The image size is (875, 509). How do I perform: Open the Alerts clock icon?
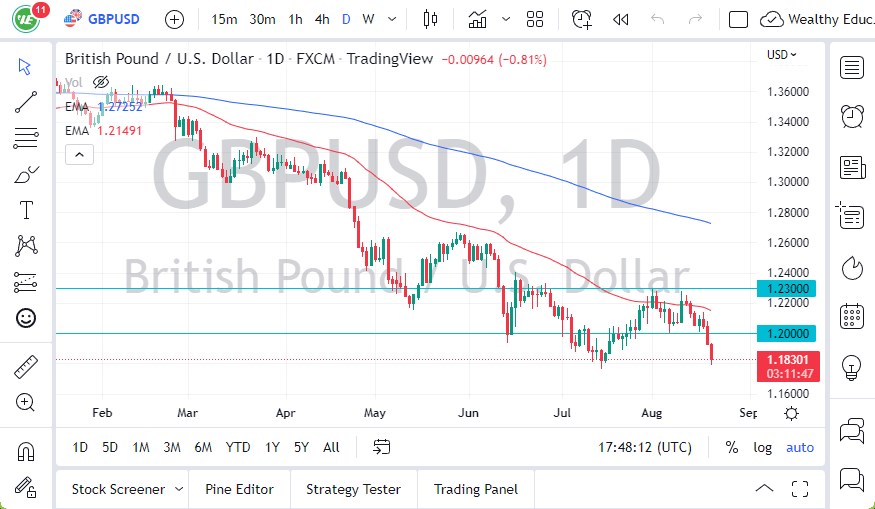pyautogui.click(x=852, y=116)
